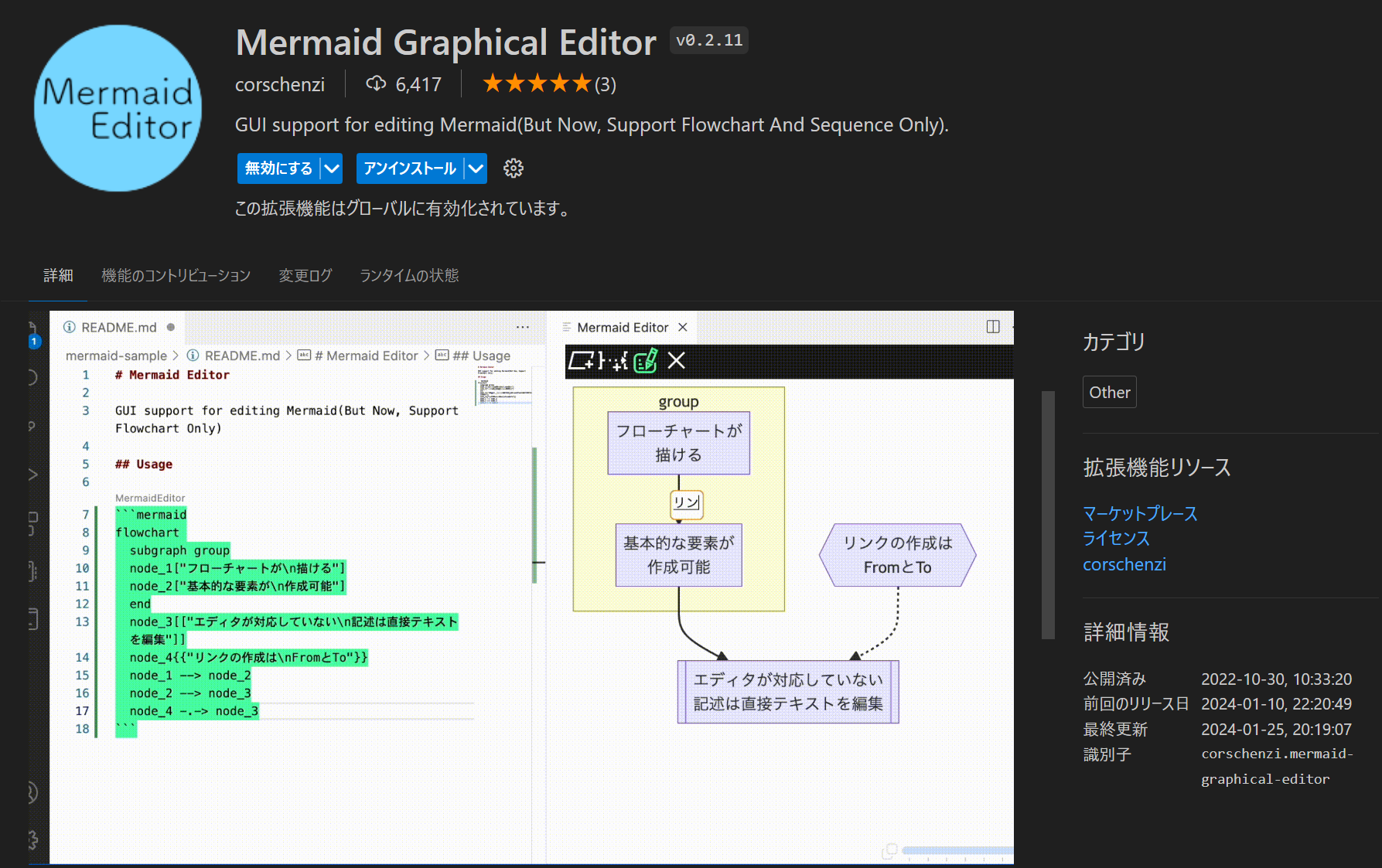Click the この拡張機能はグローバルに有効化されています status text
This screenshot has width=1382, height=868.
[x=402, y=209]
